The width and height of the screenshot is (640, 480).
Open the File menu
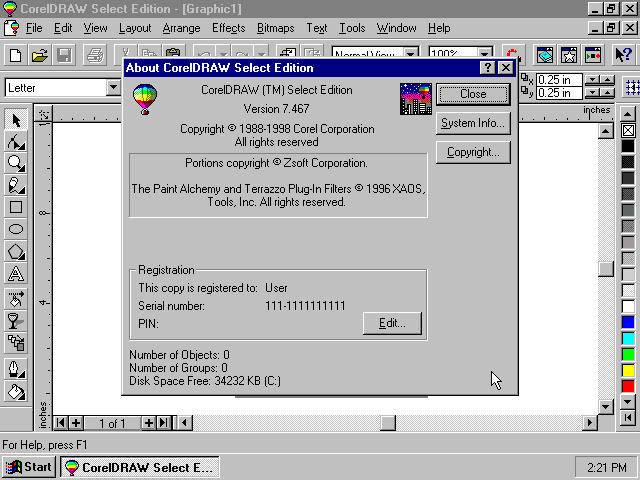(34, 28)
